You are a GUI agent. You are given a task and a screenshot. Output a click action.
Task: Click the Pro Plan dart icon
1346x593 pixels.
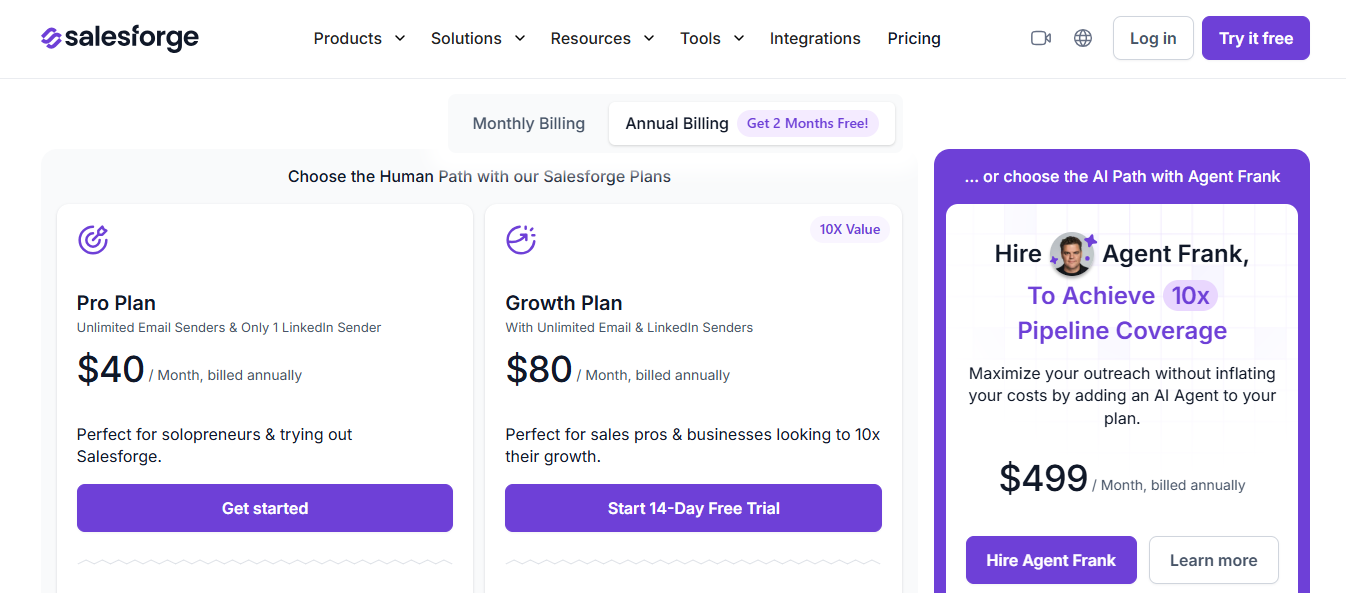click(x=93, y=239)
